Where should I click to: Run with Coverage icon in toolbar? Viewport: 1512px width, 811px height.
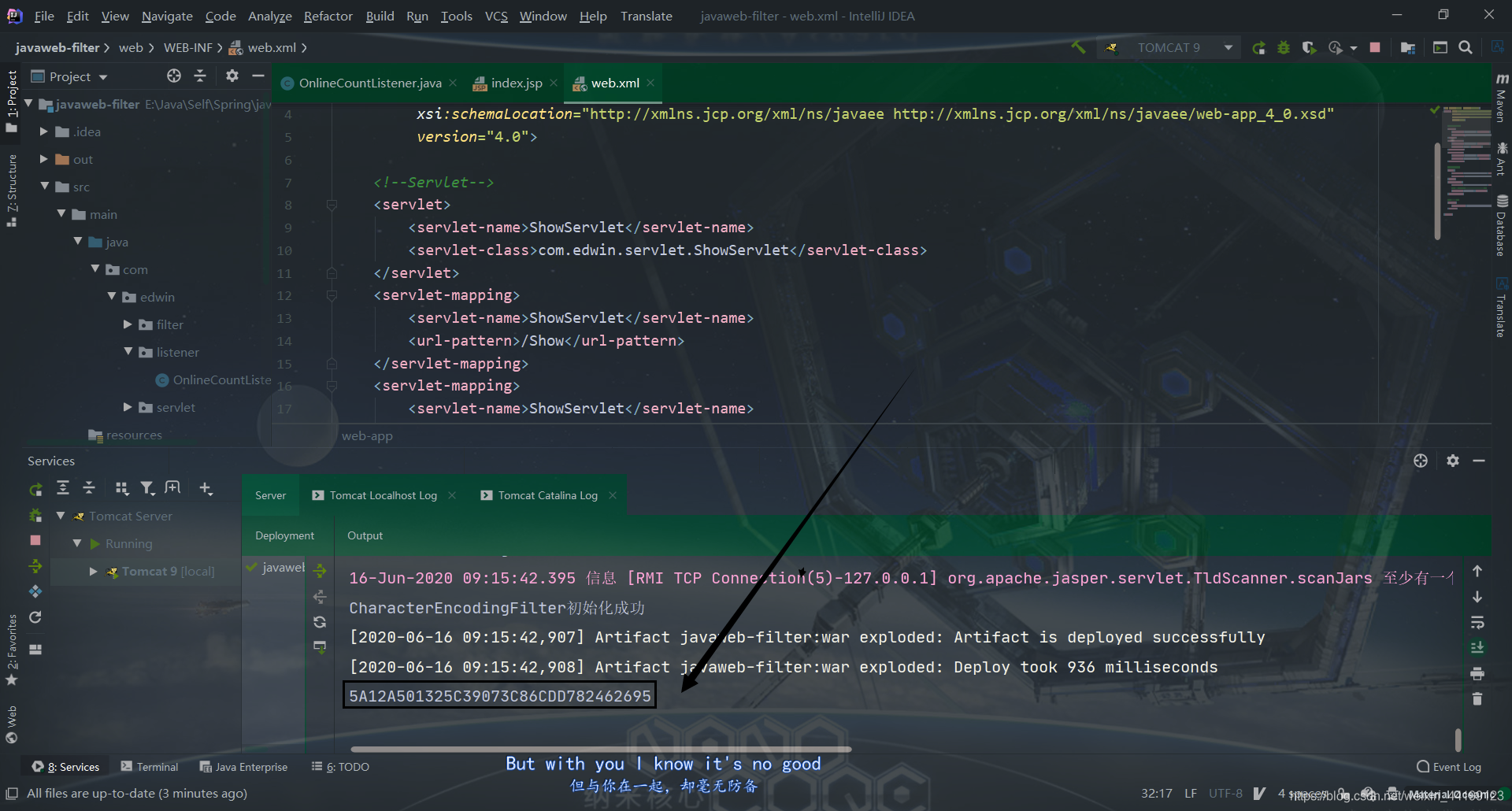[x=1309, y=48]
